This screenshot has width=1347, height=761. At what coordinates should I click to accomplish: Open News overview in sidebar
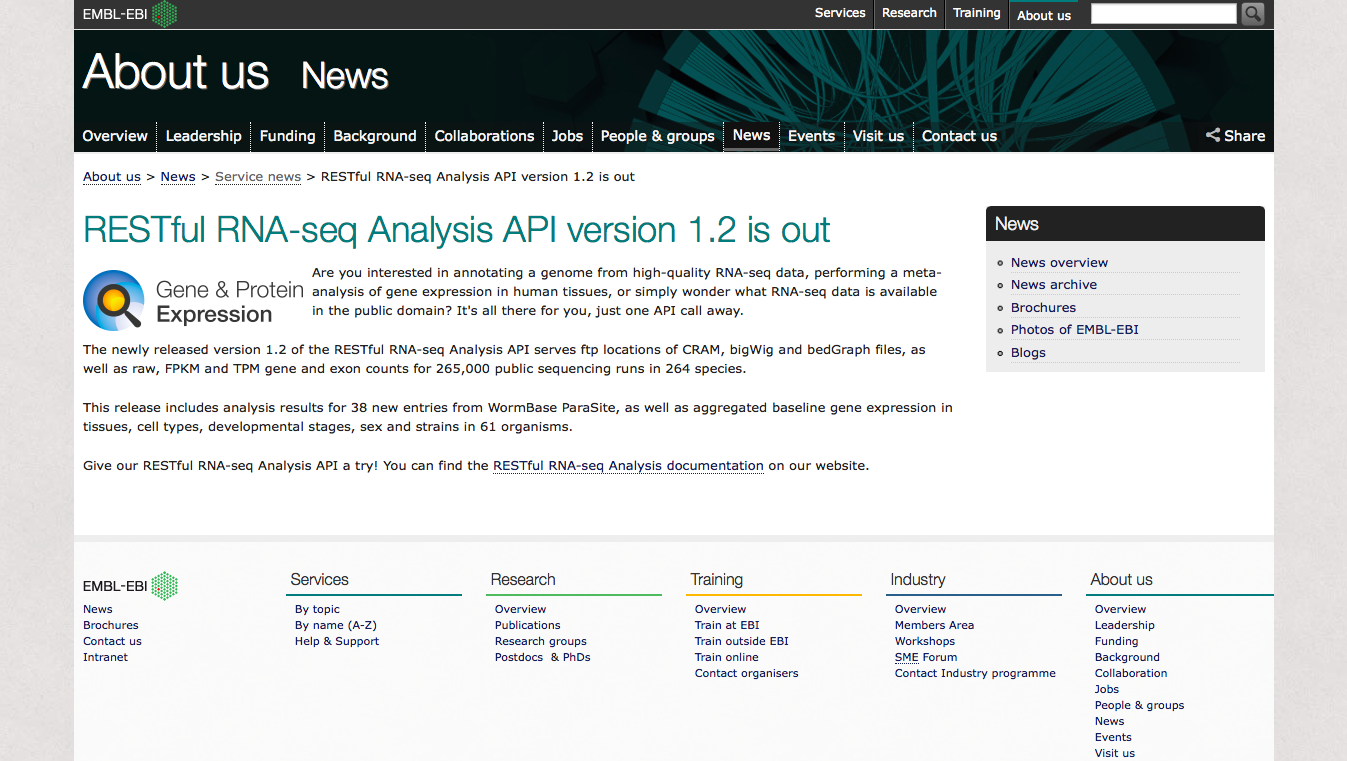pos(1059,263)
